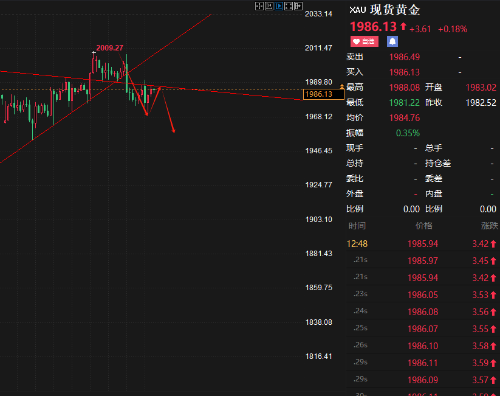Click the 均价 average price 1984.76
500x396 pixels.
coord(404,118)
